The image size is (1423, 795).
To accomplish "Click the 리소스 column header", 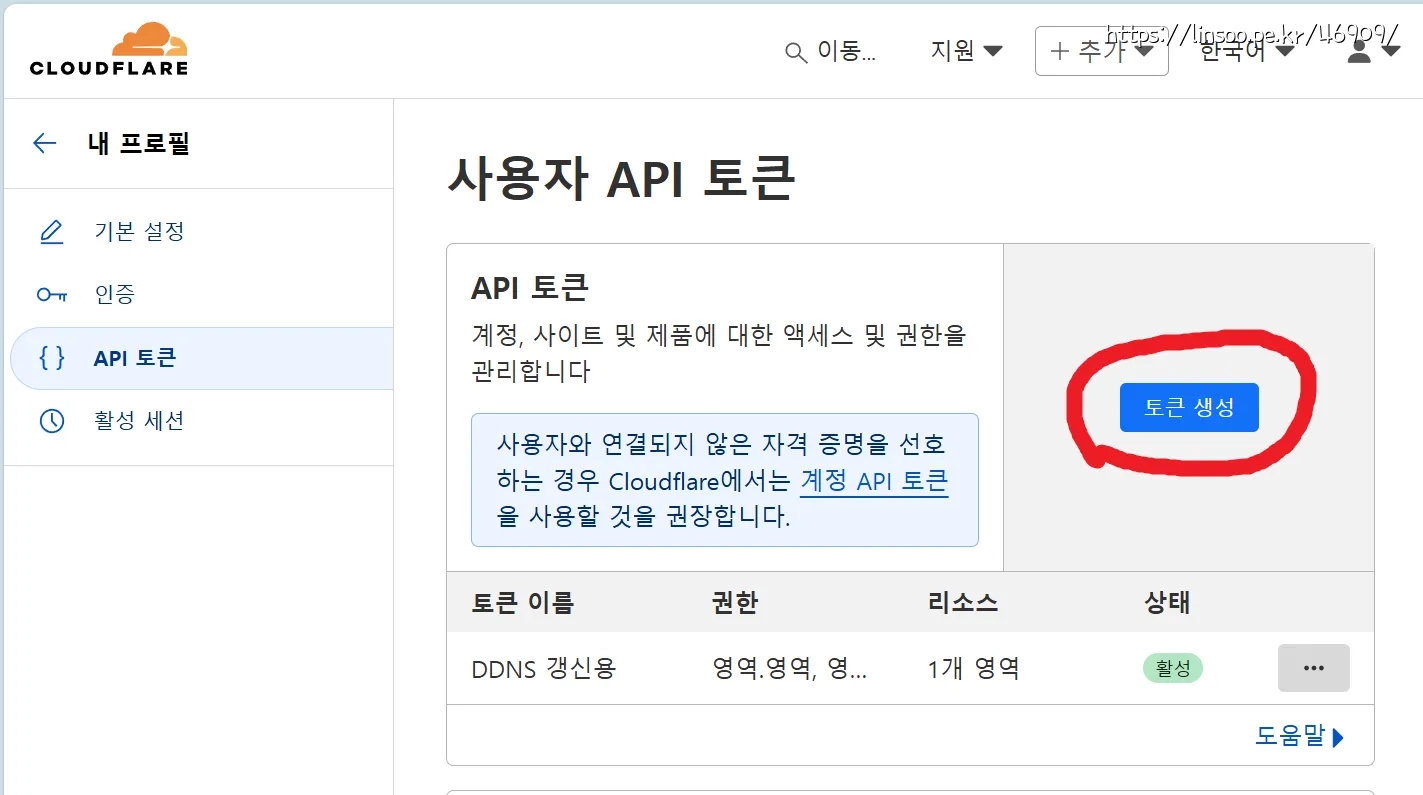I will pos(963,603).
